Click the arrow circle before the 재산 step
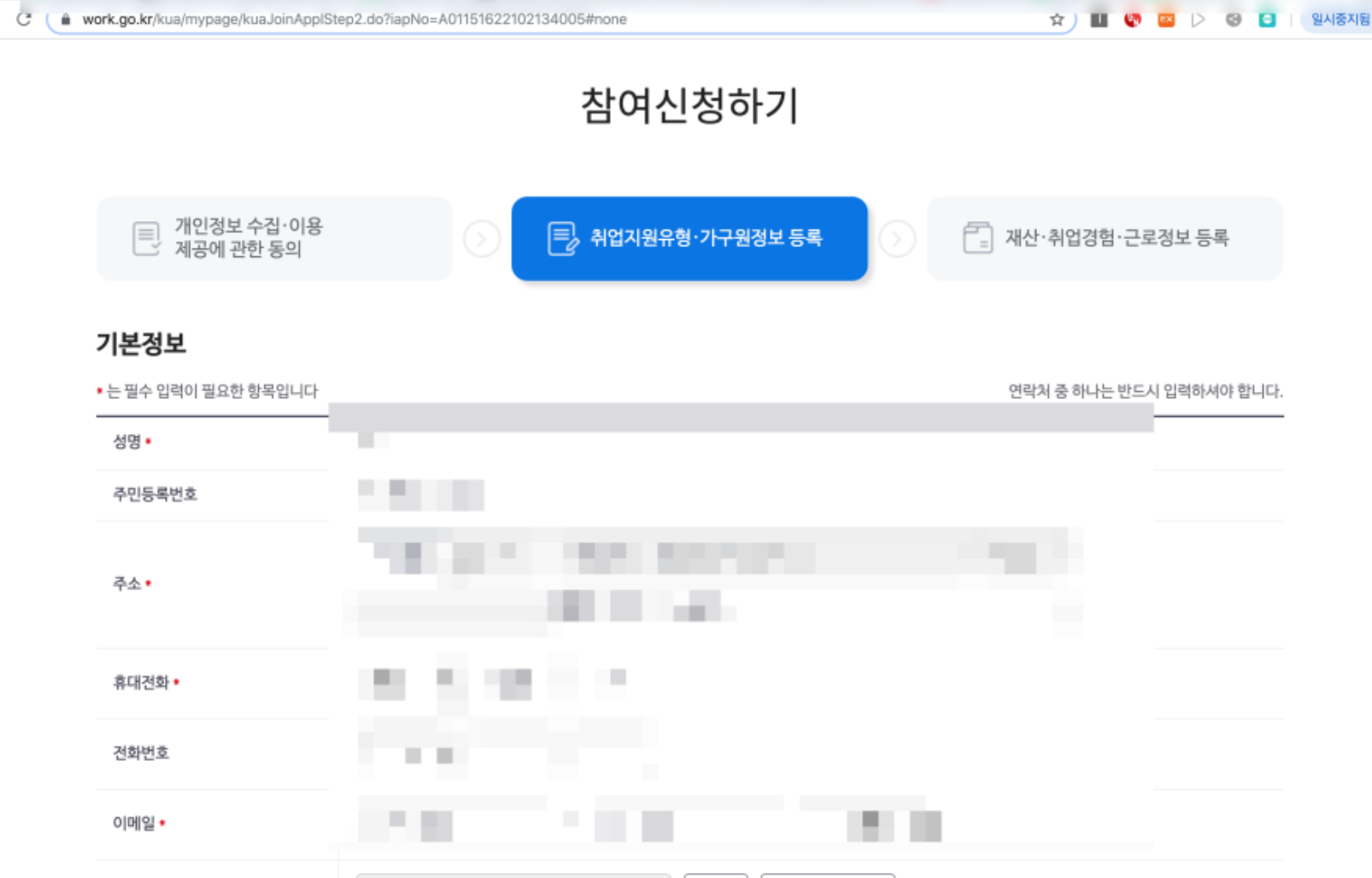This screenshot has height=878, width=1372. point(897,239)
